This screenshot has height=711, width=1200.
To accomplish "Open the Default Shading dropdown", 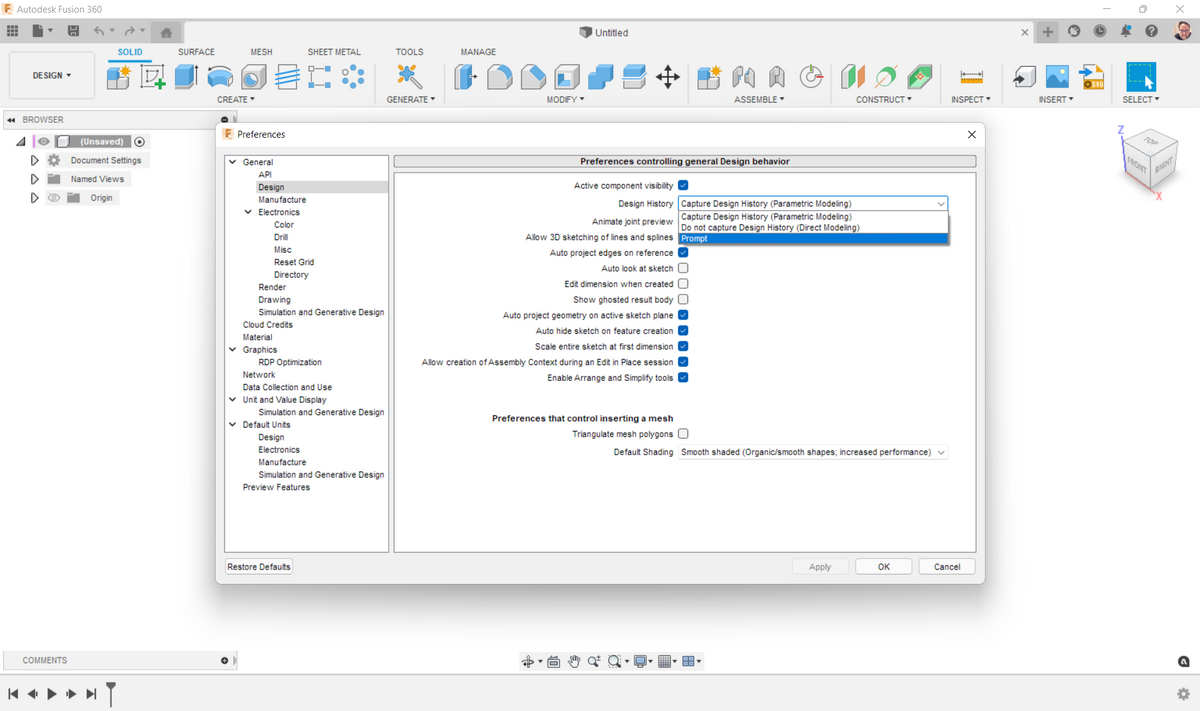I will 813,453.
